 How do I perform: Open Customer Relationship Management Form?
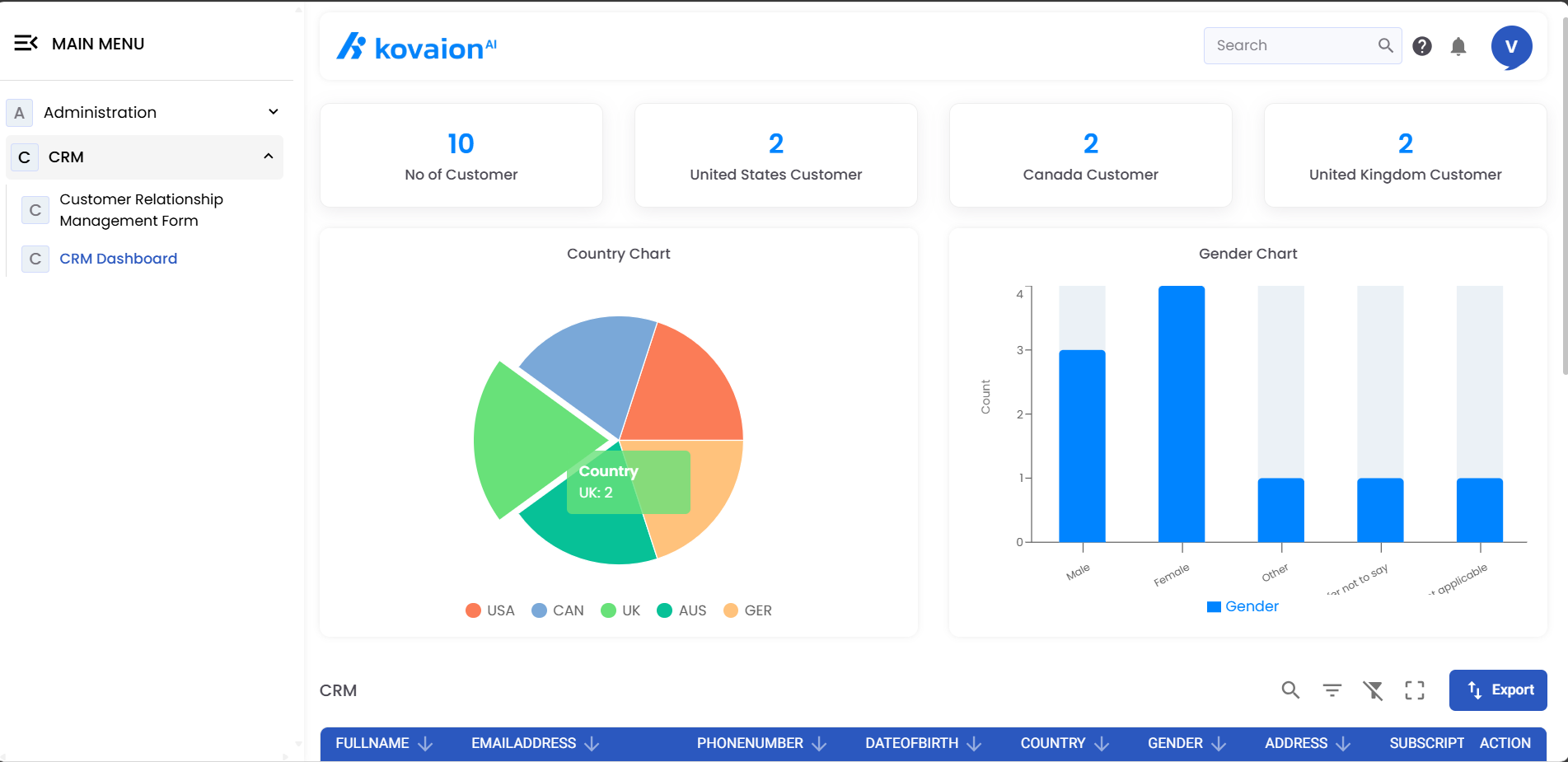tap(141, 210)
